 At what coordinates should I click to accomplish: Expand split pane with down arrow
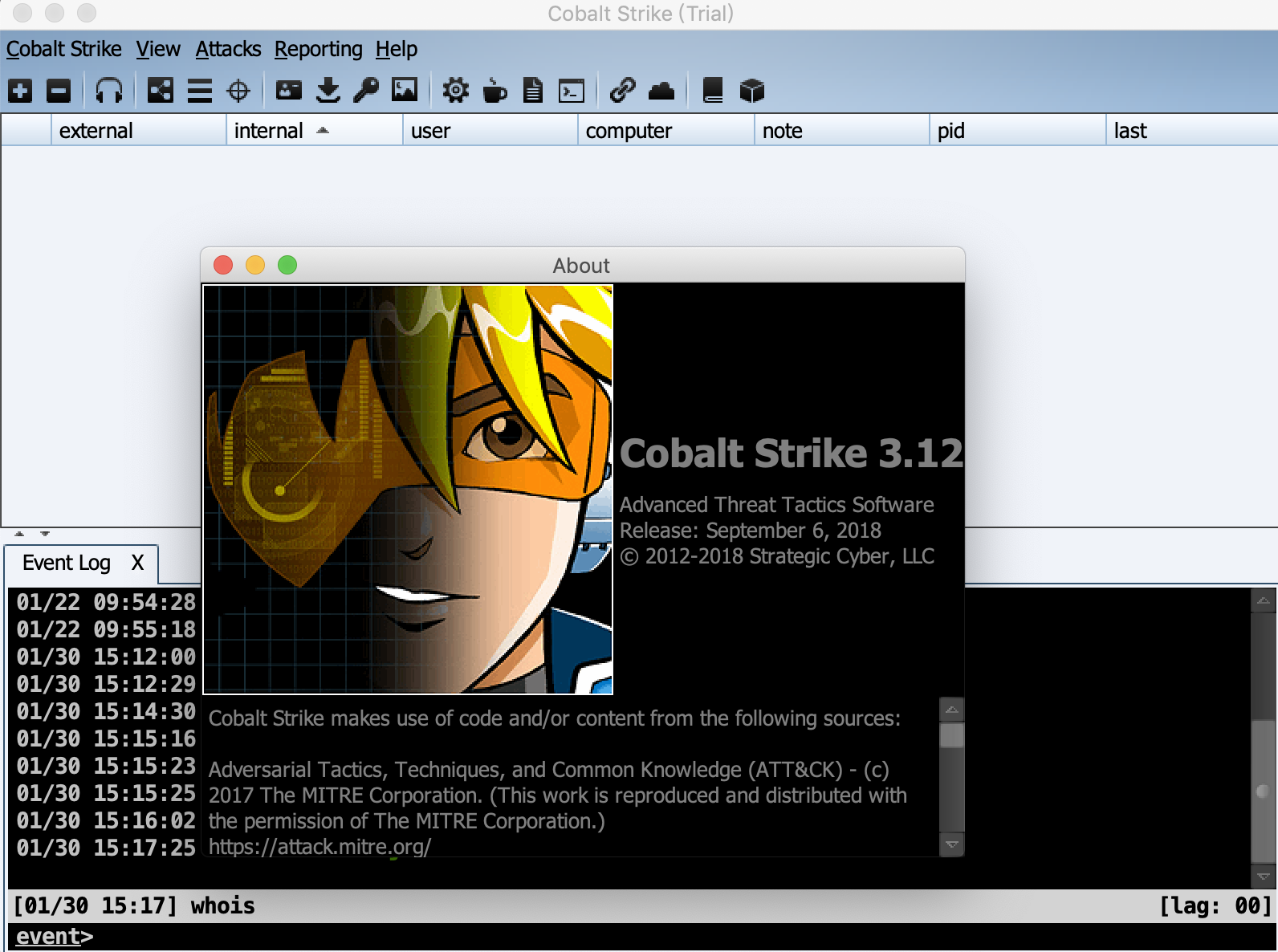coord(45,533)
